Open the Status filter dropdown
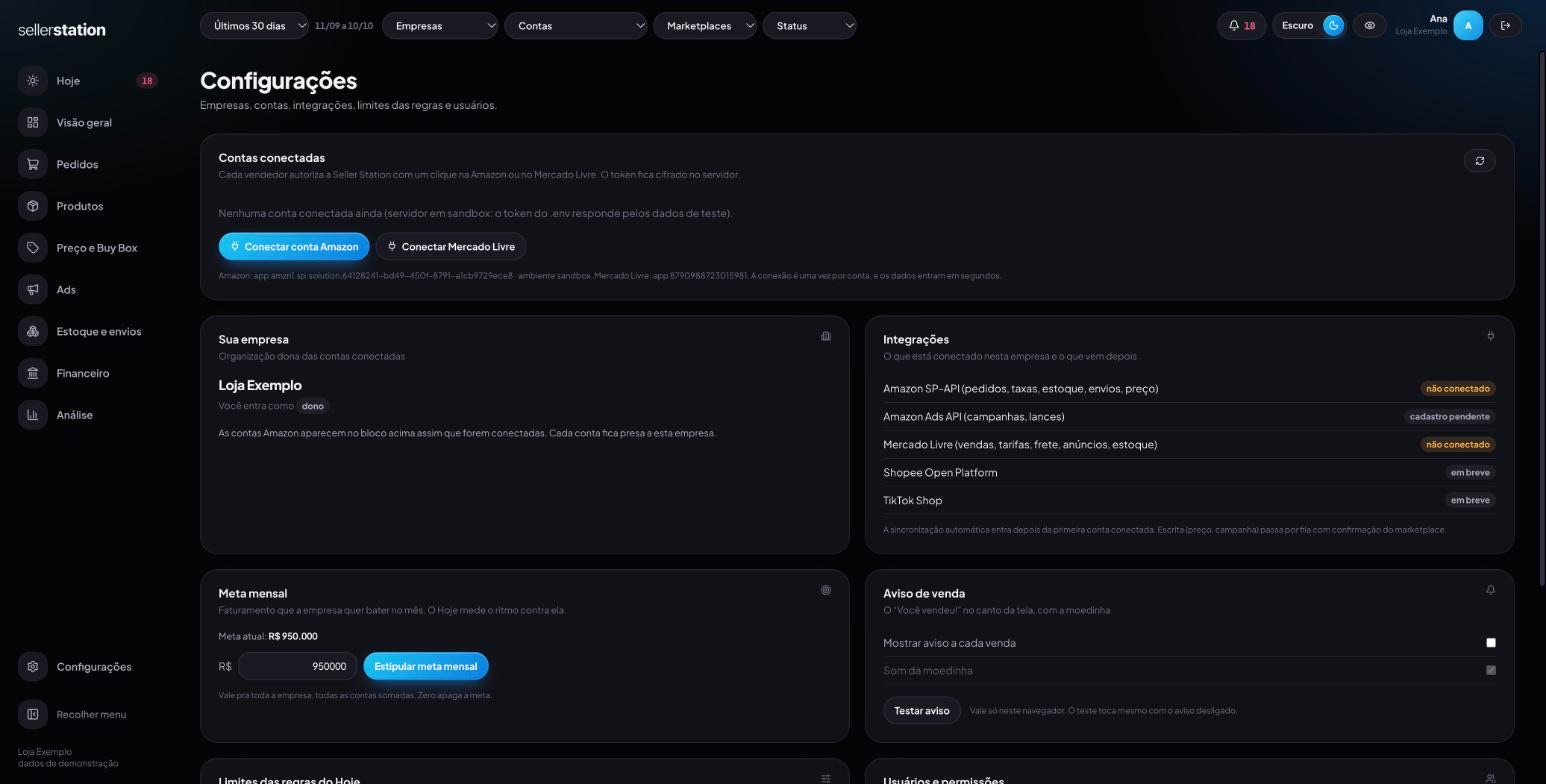This screenshot has width=1546, height=784. coord(810,26)
